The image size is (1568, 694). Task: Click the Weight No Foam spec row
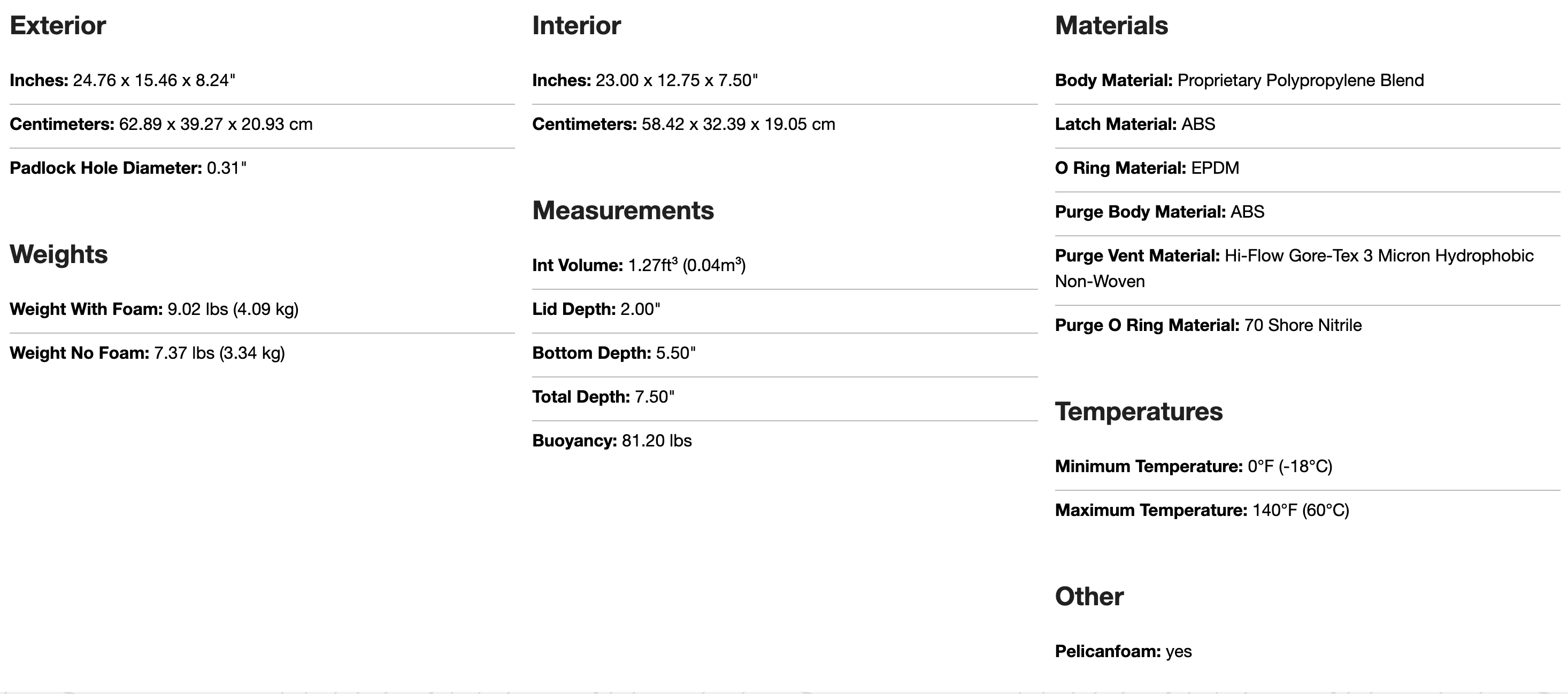147,353
